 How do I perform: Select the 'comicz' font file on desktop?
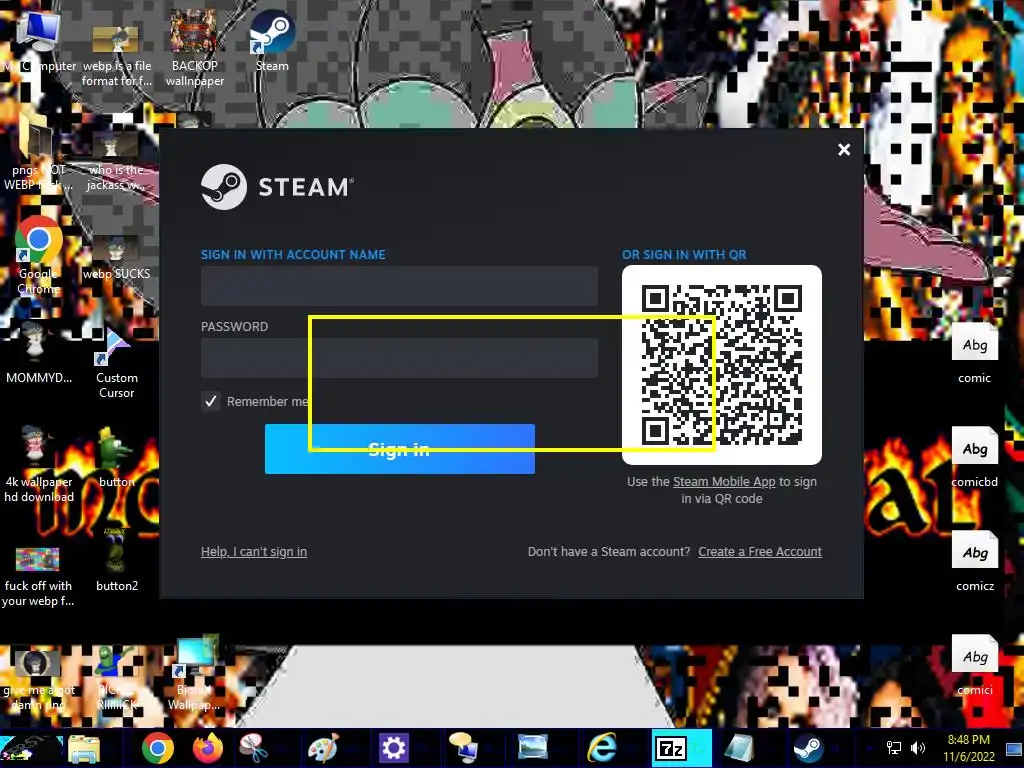974,560
